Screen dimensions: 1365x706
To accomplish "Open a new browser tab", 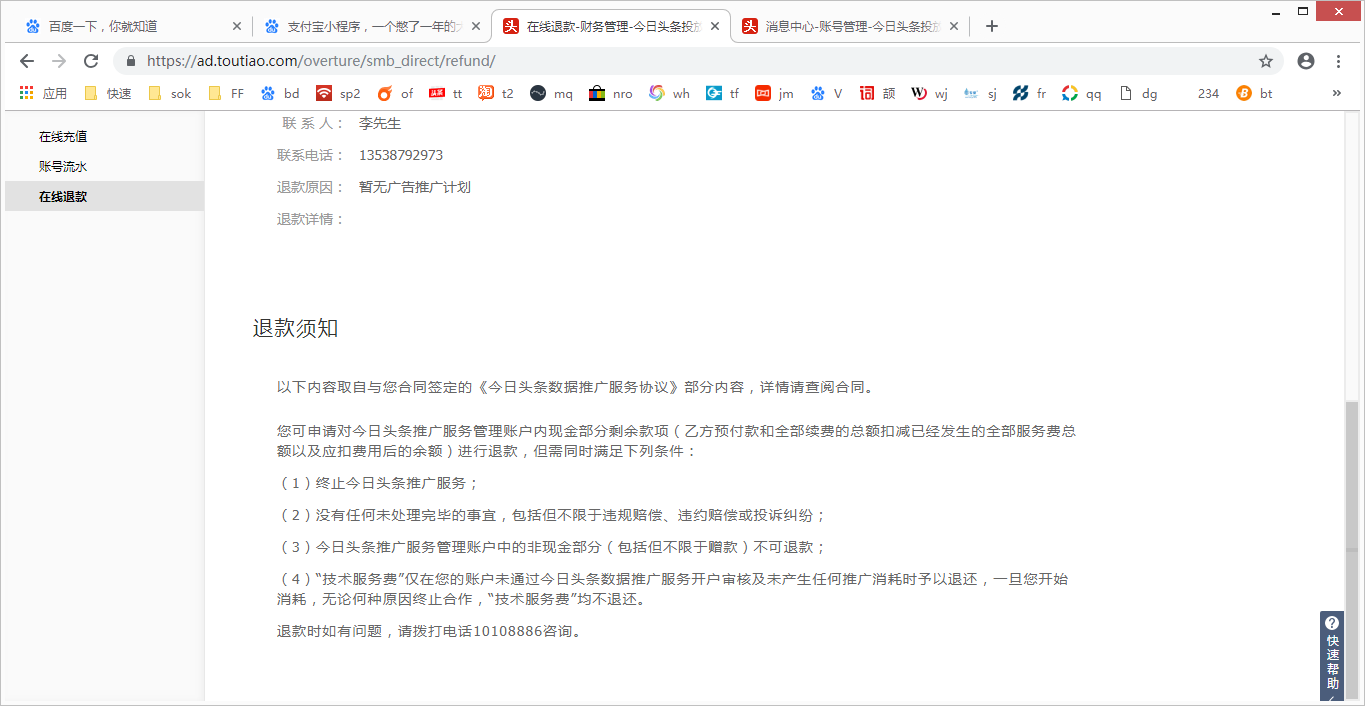I will [991, 26].
